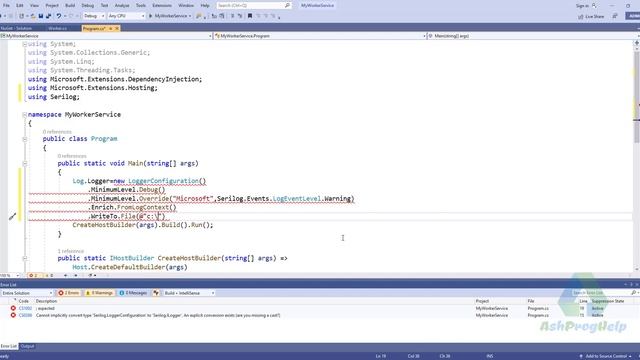Collapse the using directives block
The height and width of the screenshot is (360, 640).
tap(24, 44)
